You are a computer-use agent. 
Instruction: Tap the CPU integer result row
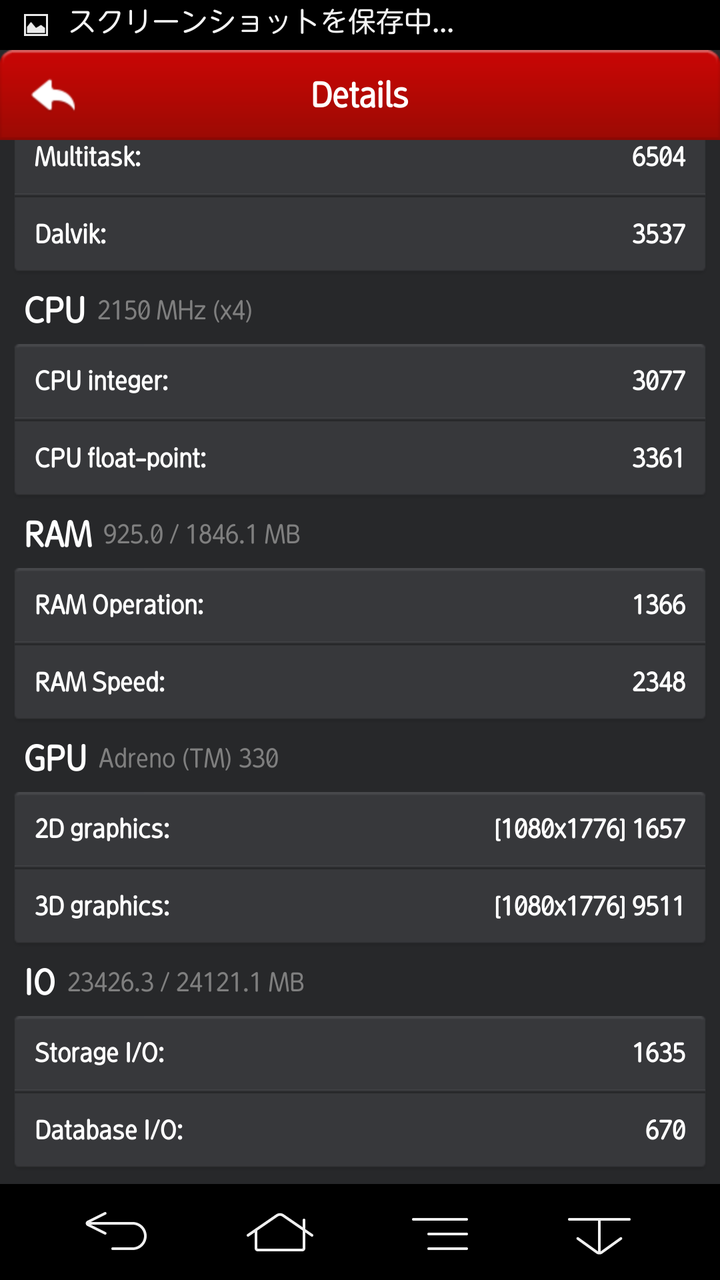click(x=360, y=381)
